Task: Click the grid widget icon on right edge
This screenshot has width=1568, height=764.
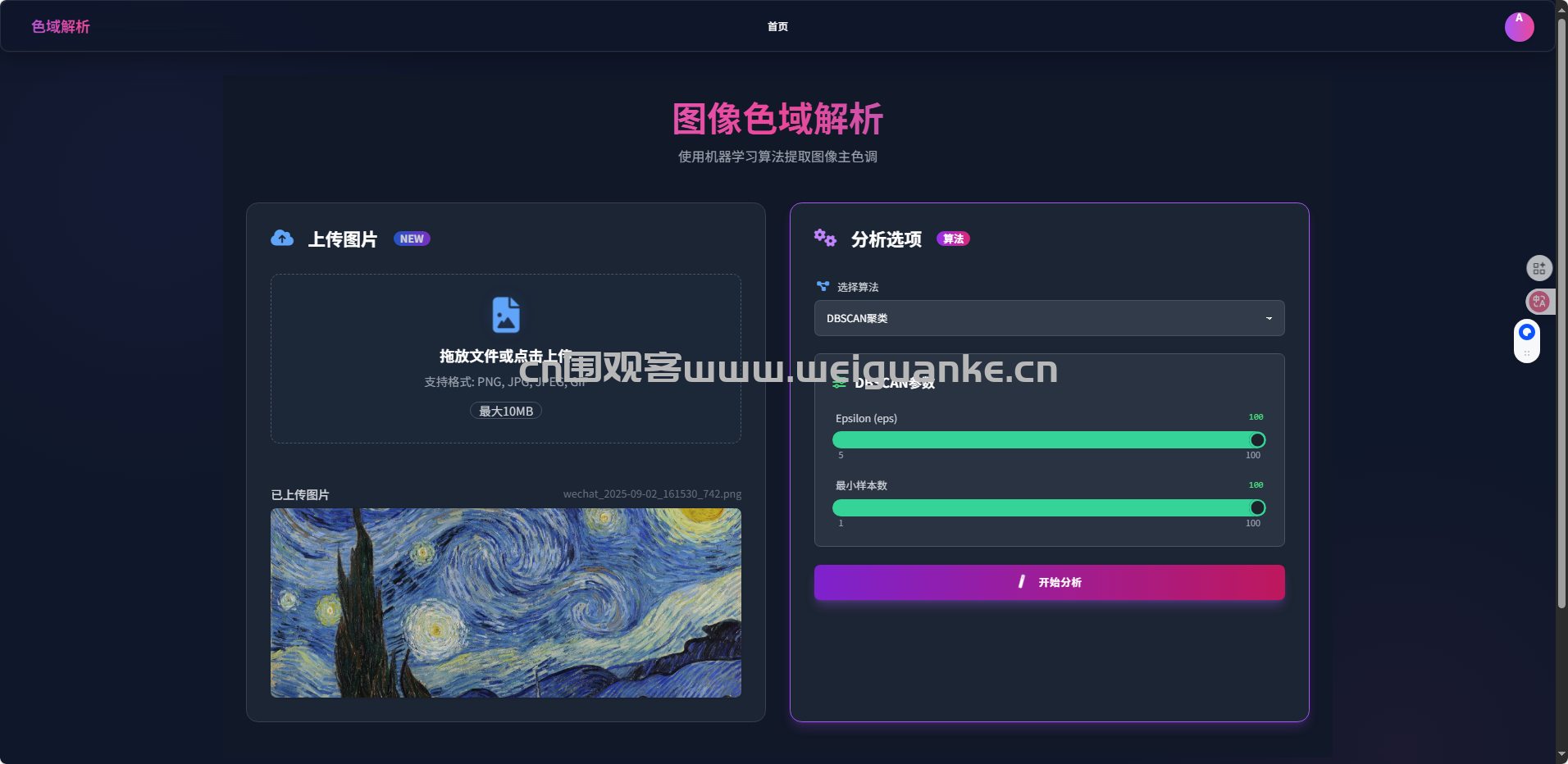Action: point(1538,268)
